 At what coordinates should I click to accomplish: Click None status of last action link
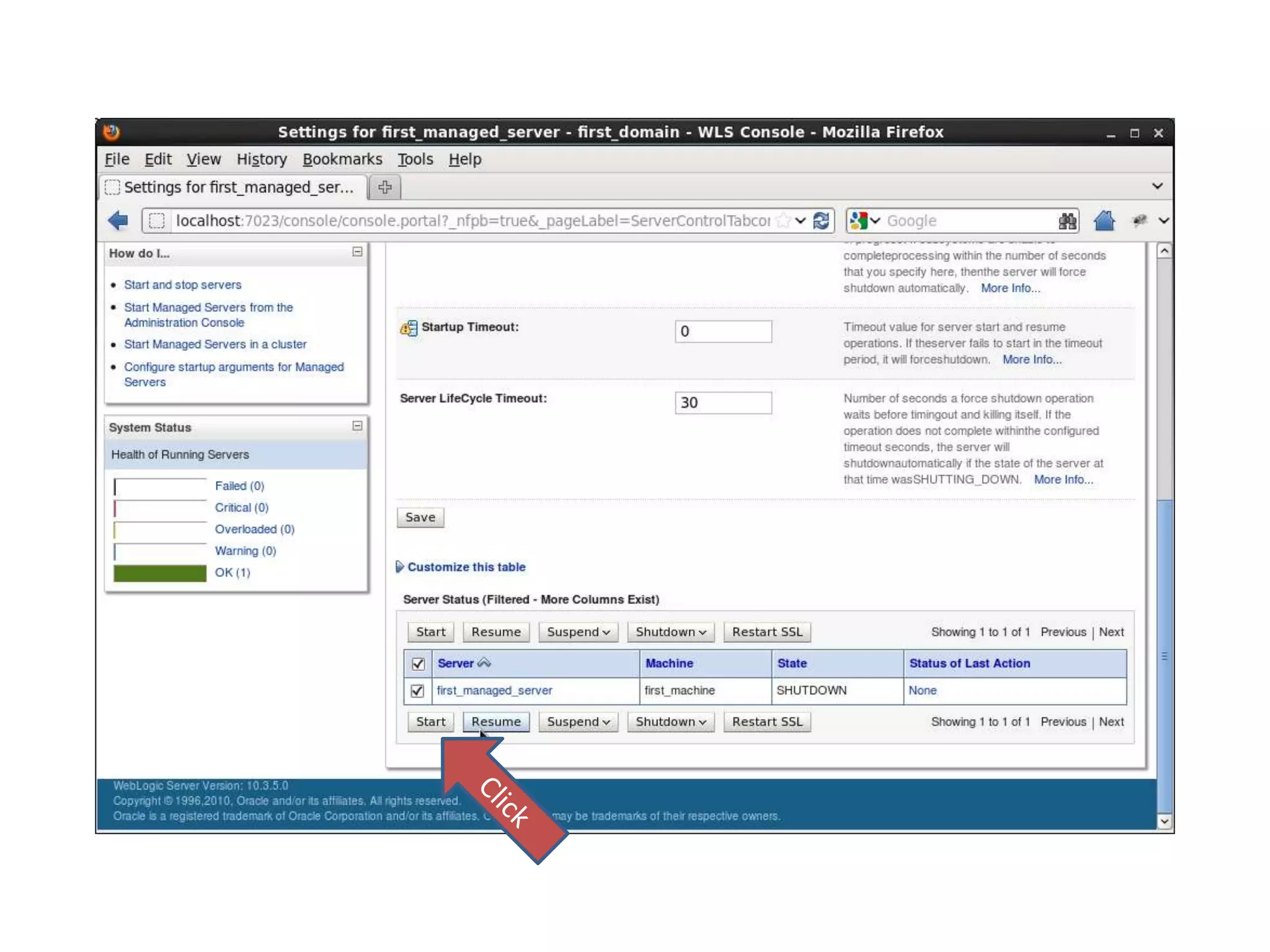tap(922, 690)
